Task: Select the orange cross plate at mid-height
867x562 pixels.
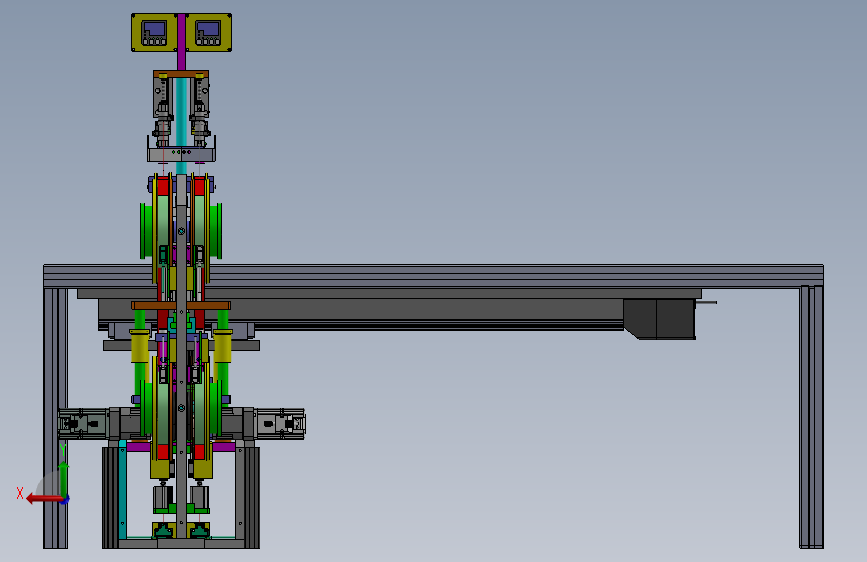Action: pyautogui.click(x=181, y=305)
